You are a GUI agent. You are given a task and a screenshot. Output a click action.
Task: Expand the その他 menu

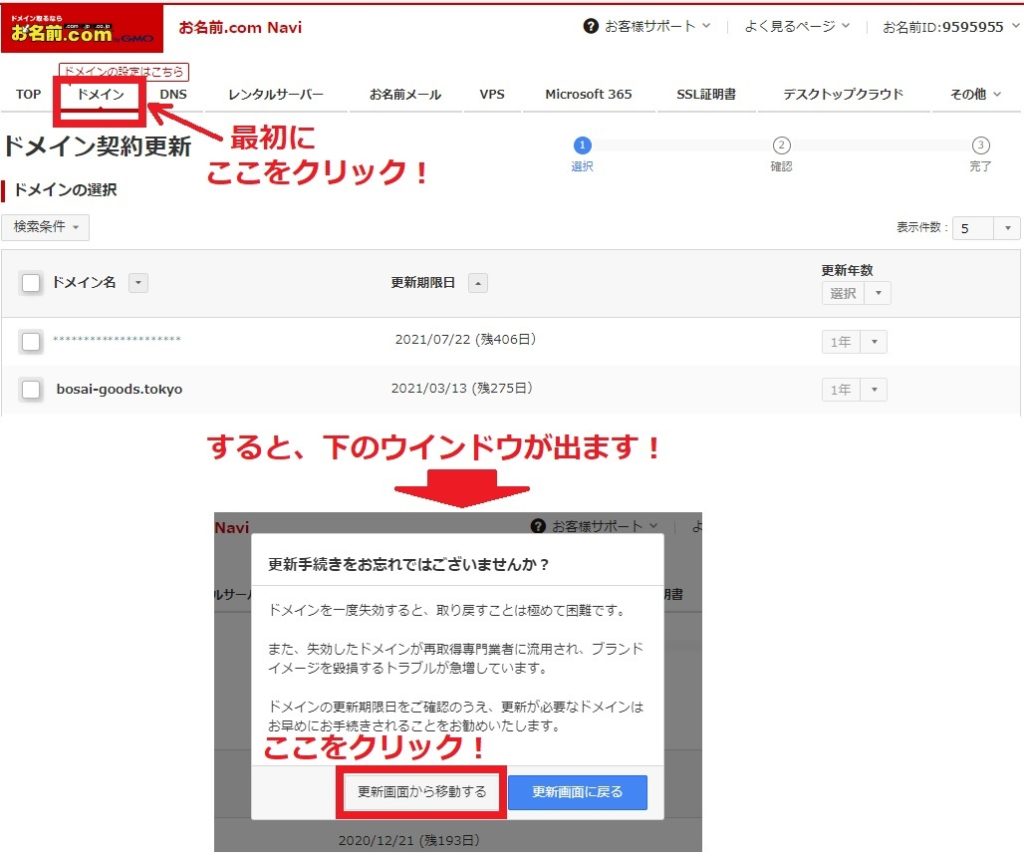(x=975, y=94)
